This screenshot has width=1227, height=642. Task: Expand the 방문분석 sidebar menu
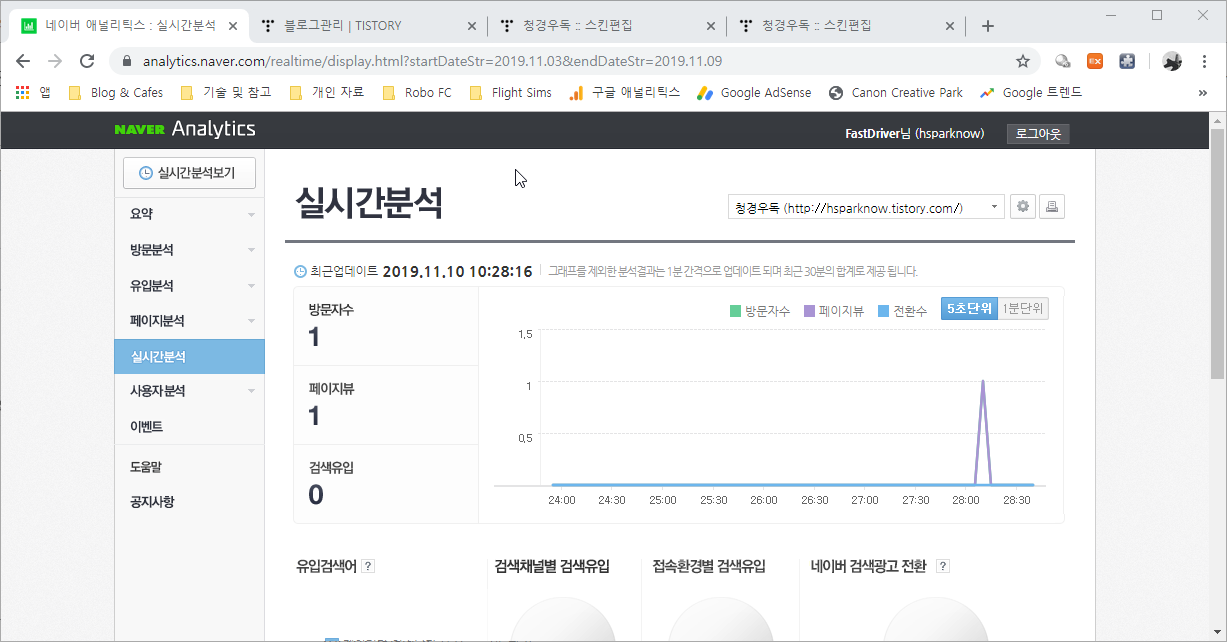coord(190,250)
